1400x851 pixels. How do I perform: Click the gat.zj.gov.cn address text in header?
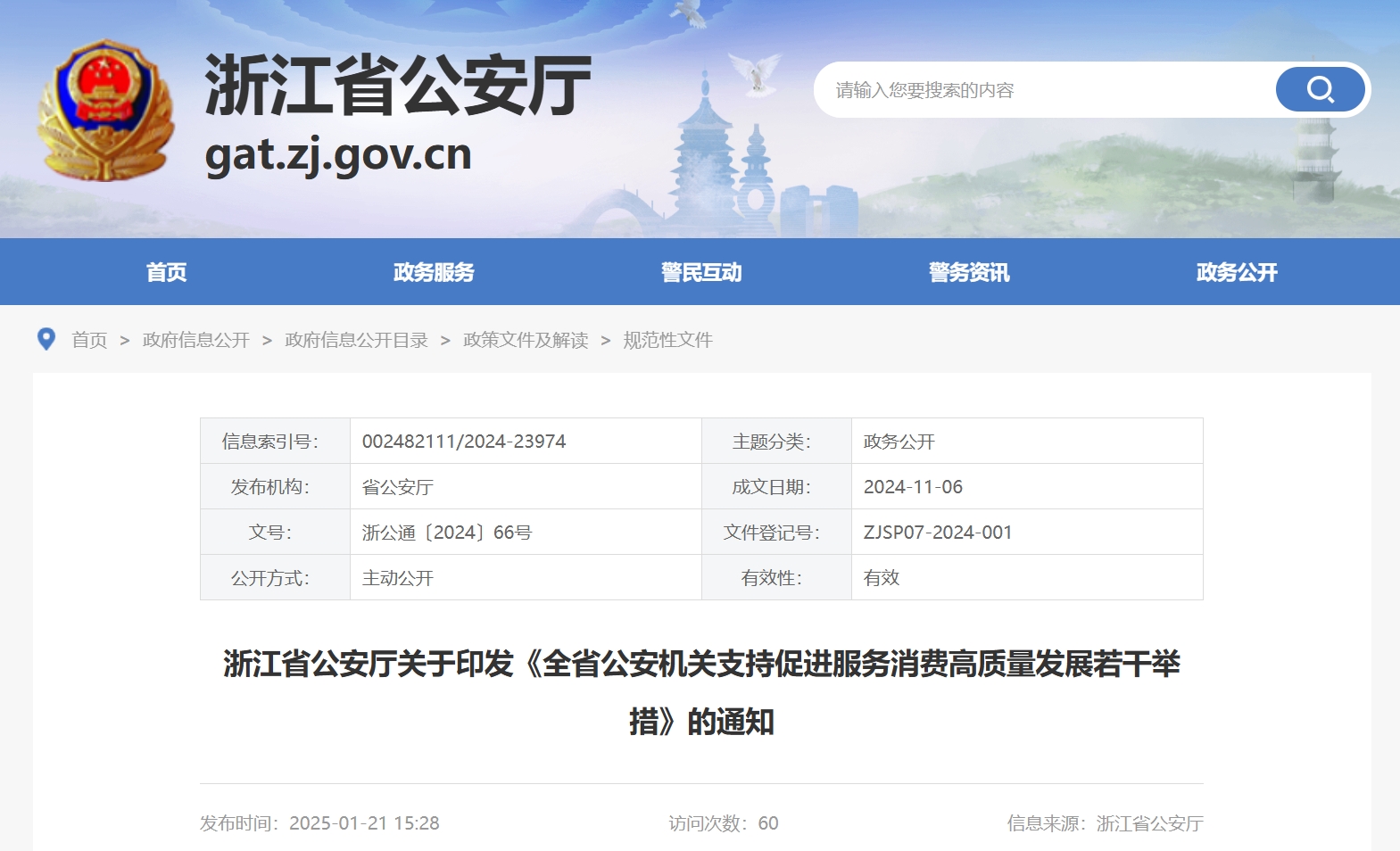pyautogui.click(x=338, y=155)
